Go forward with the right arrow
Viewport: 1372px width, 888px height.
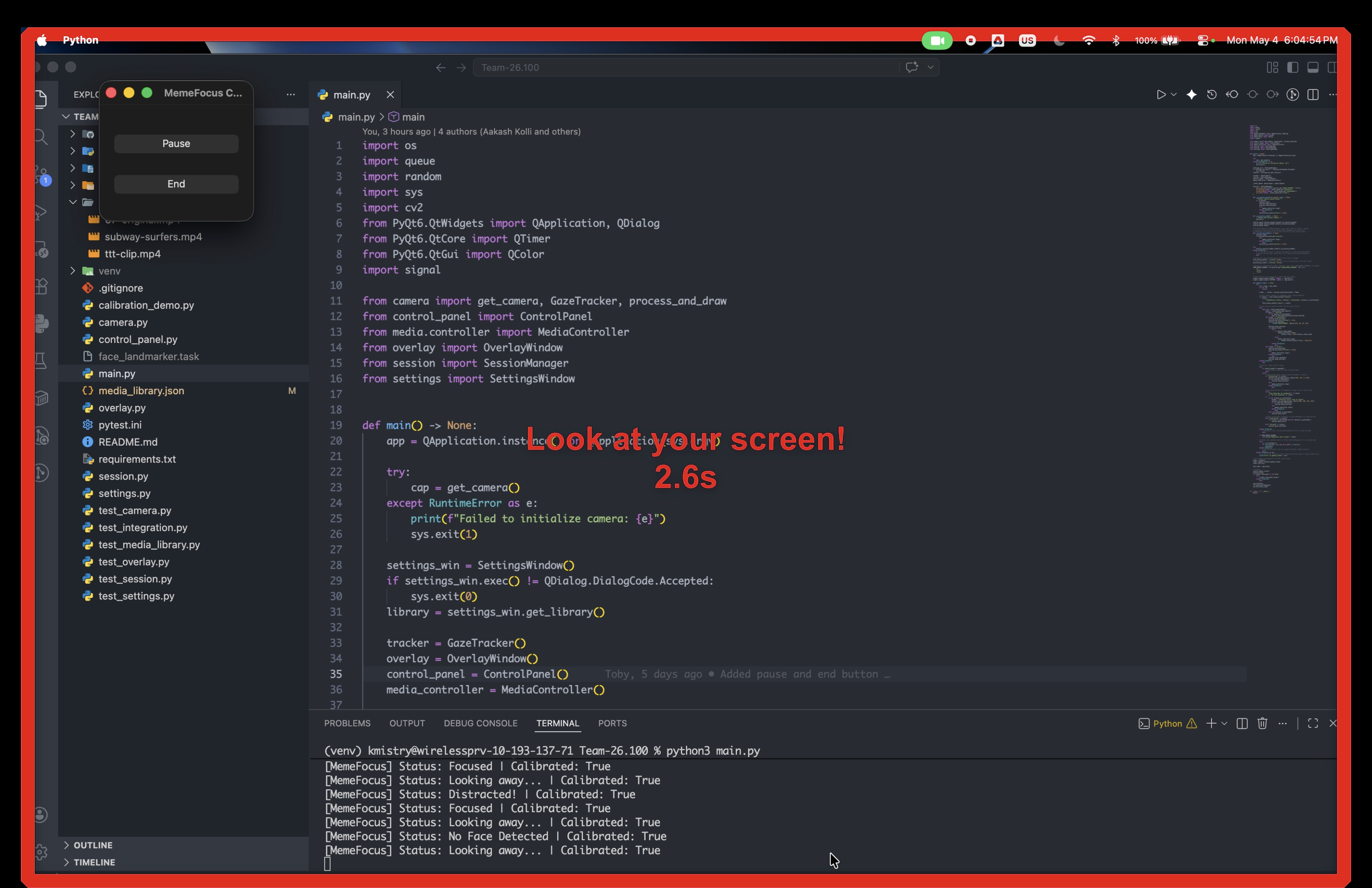click(x=461, y=67)
